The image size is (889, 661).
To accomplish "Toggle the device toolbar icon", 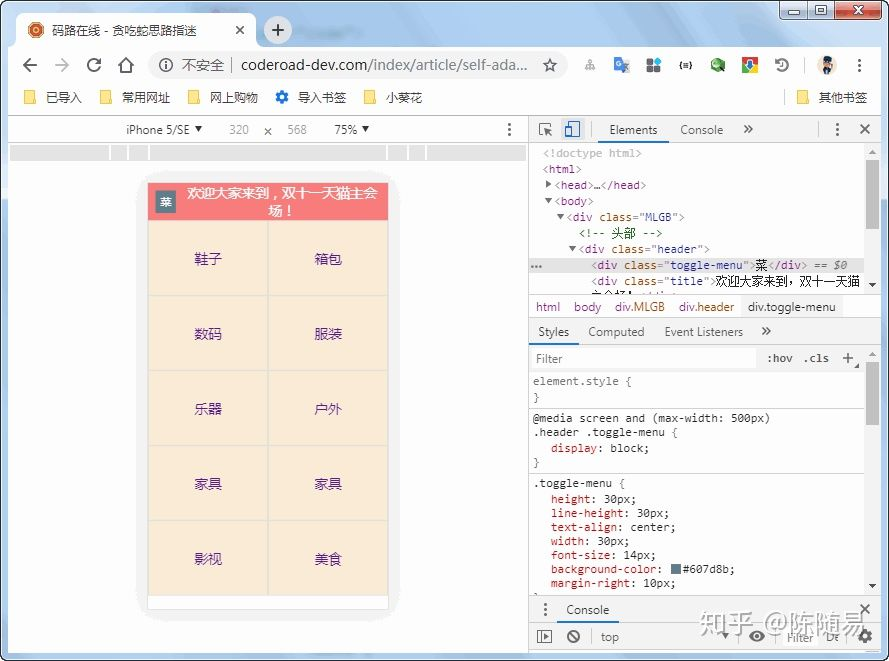I will coord(571,130).
